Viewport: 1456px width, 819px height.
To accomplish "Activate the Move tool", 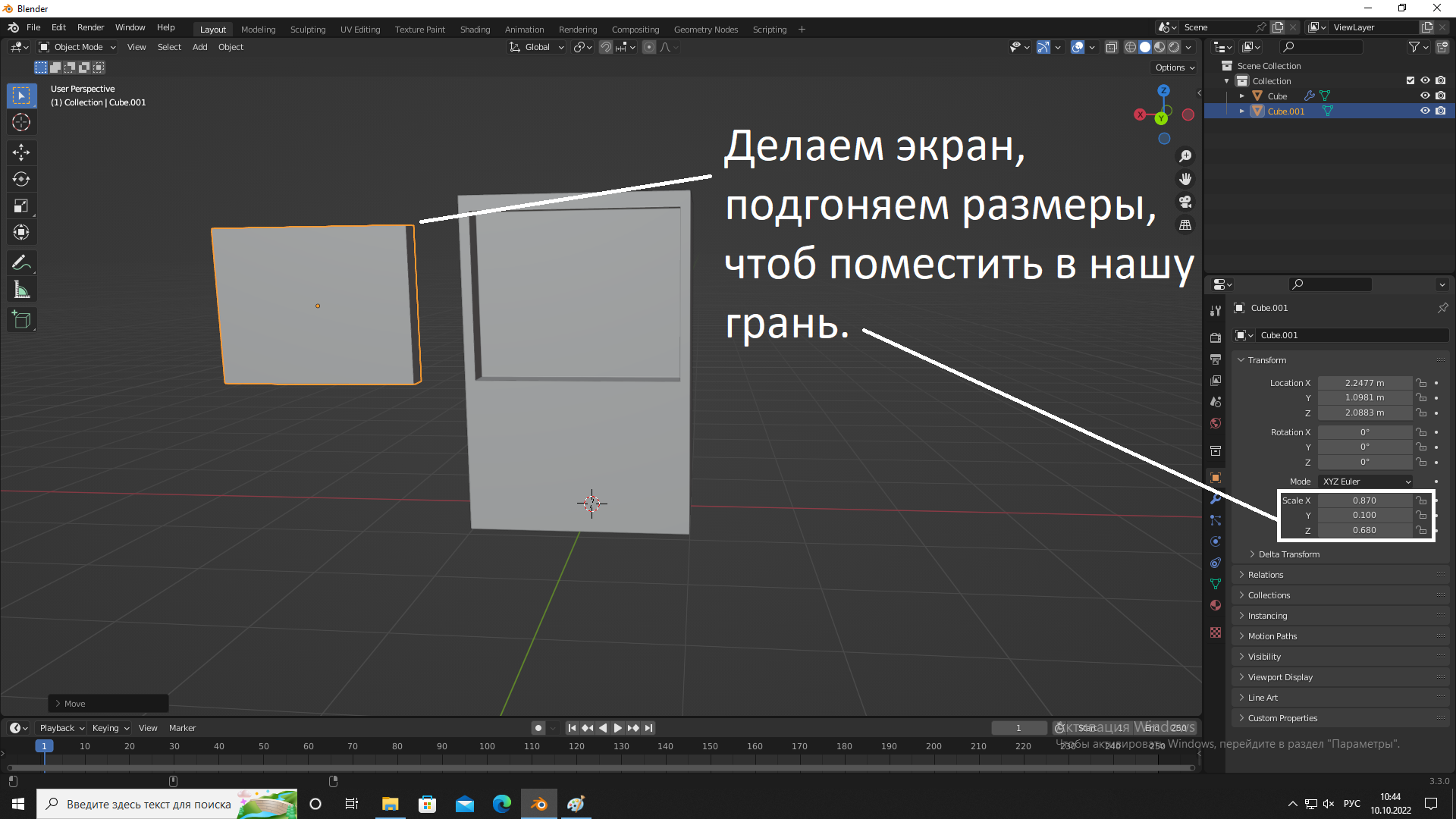I will coord(21,152).
